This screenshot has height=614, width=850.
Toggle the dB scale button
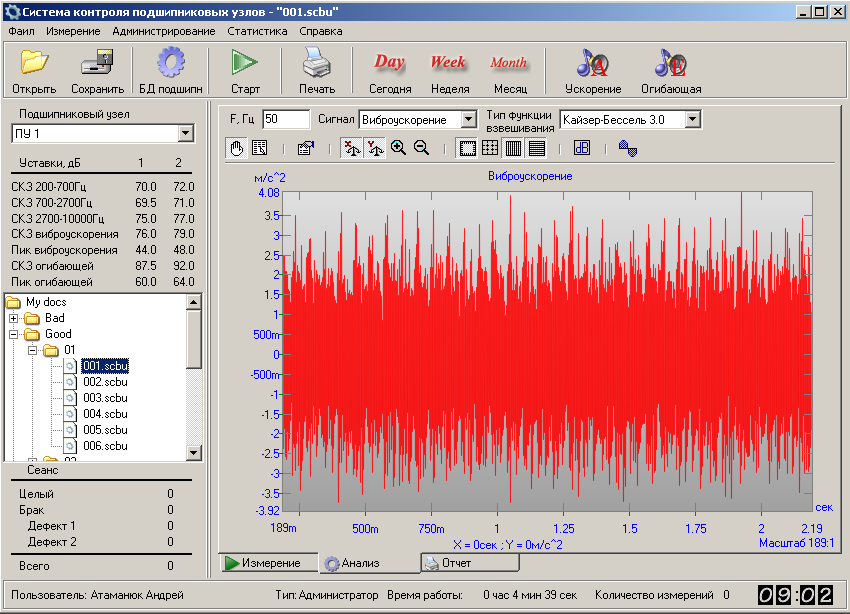click(x=582, y=148)
